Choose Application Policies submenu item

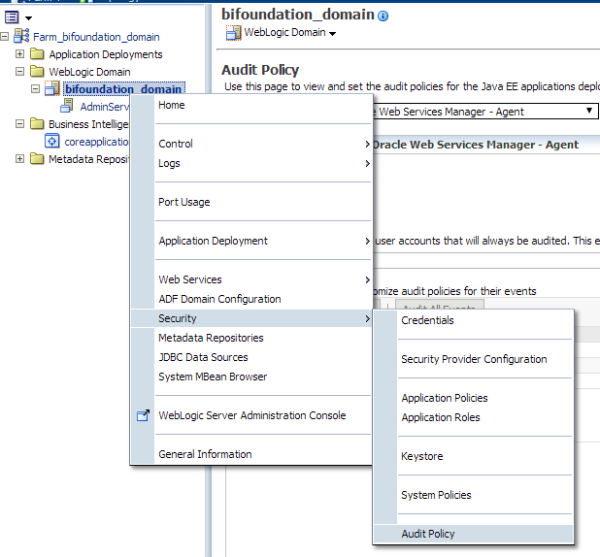(474, 398)
